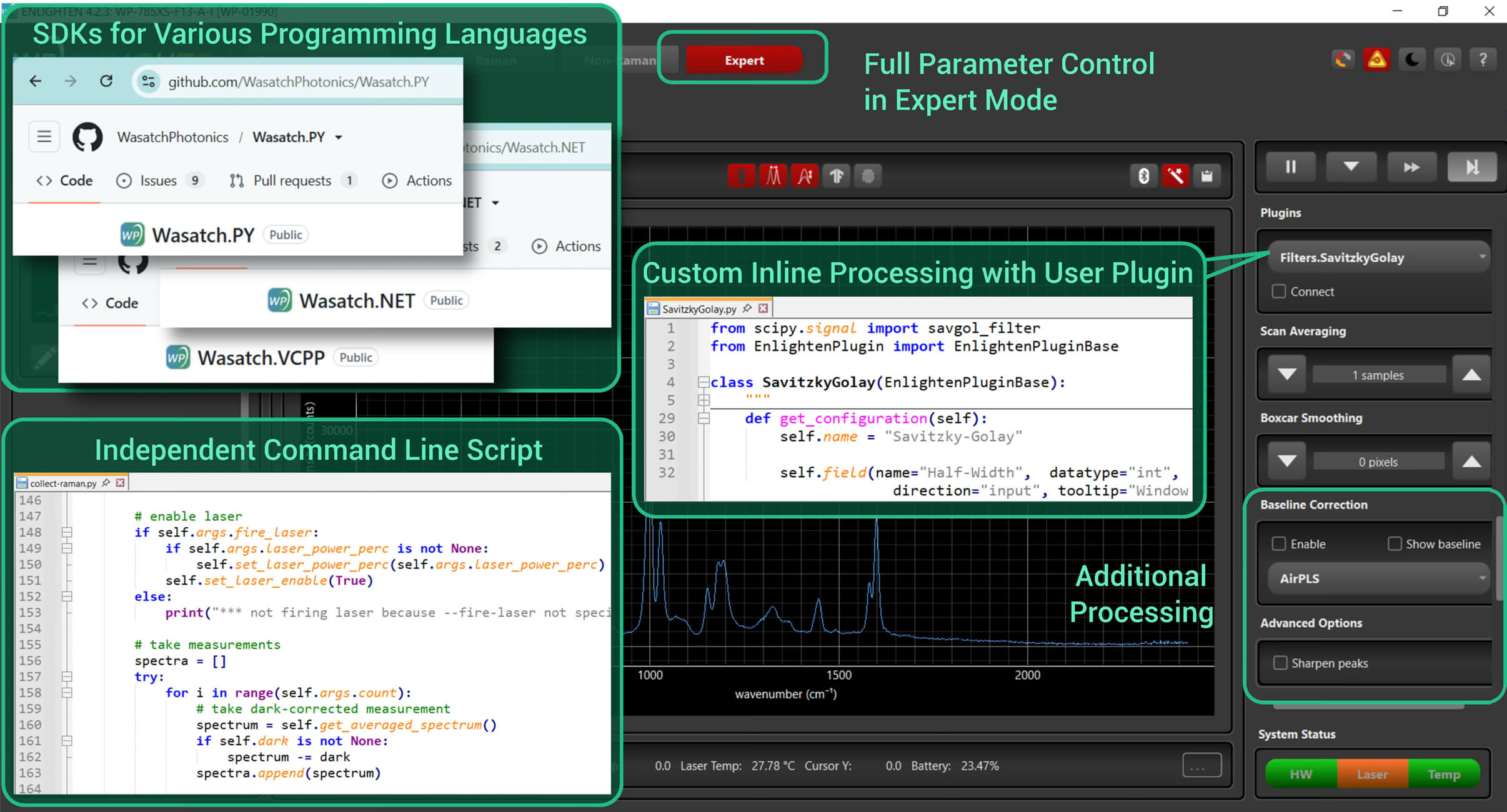Image resolution: width=1507 pixels, height=812 pixels.
Task: Click the down-arrow button beside pause
Action: click(x=1351, y=167)
